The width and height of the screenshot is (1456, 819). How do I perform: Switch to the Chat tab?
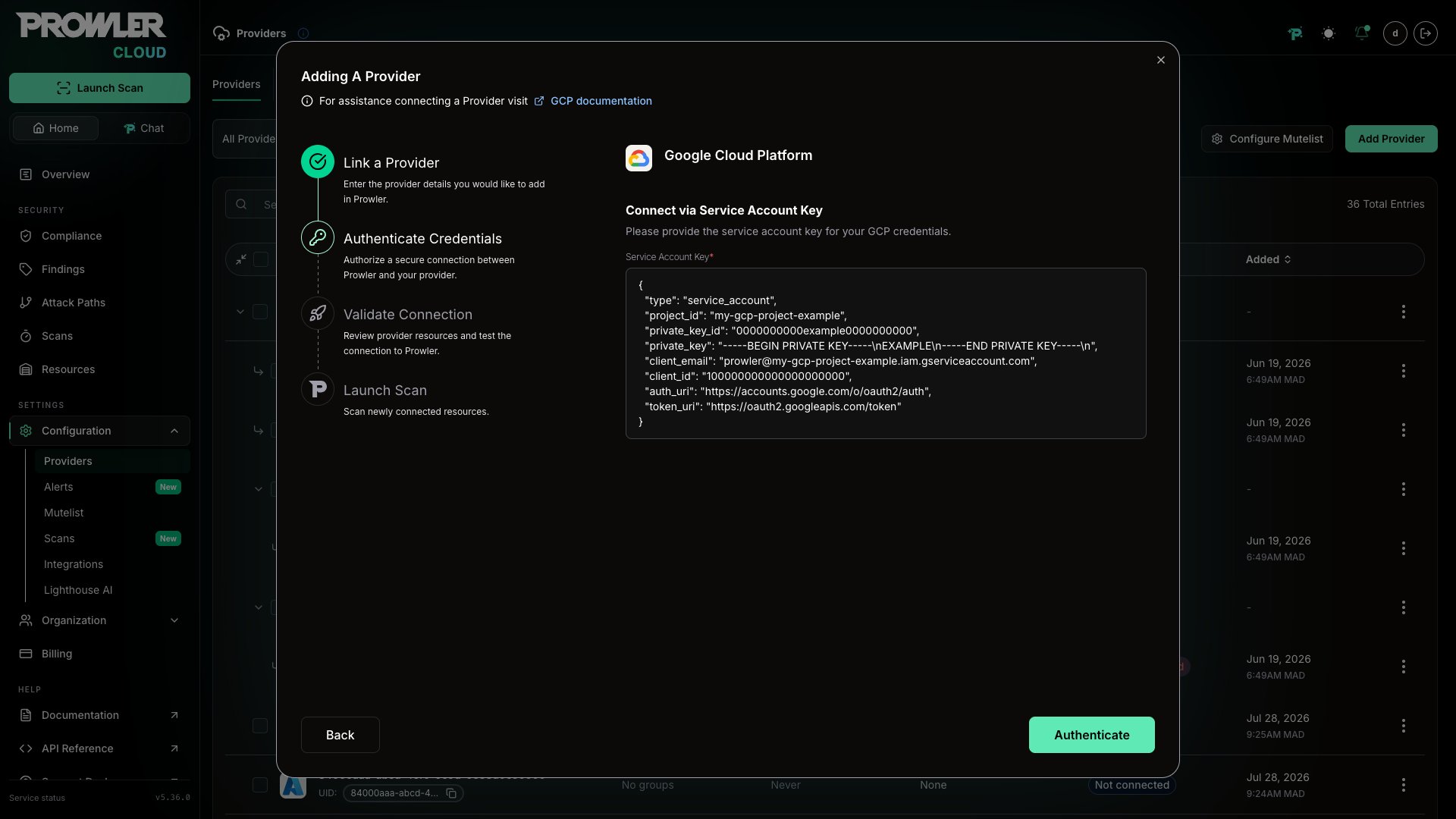click(x=143, y=128)
